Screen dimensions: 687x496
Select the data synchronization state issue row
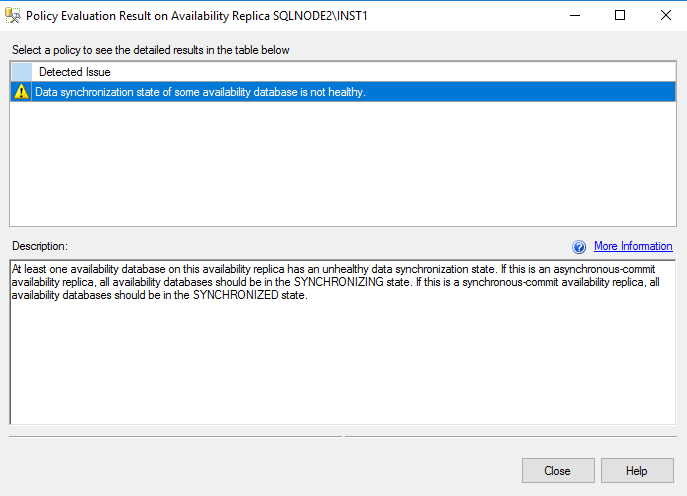200,92
